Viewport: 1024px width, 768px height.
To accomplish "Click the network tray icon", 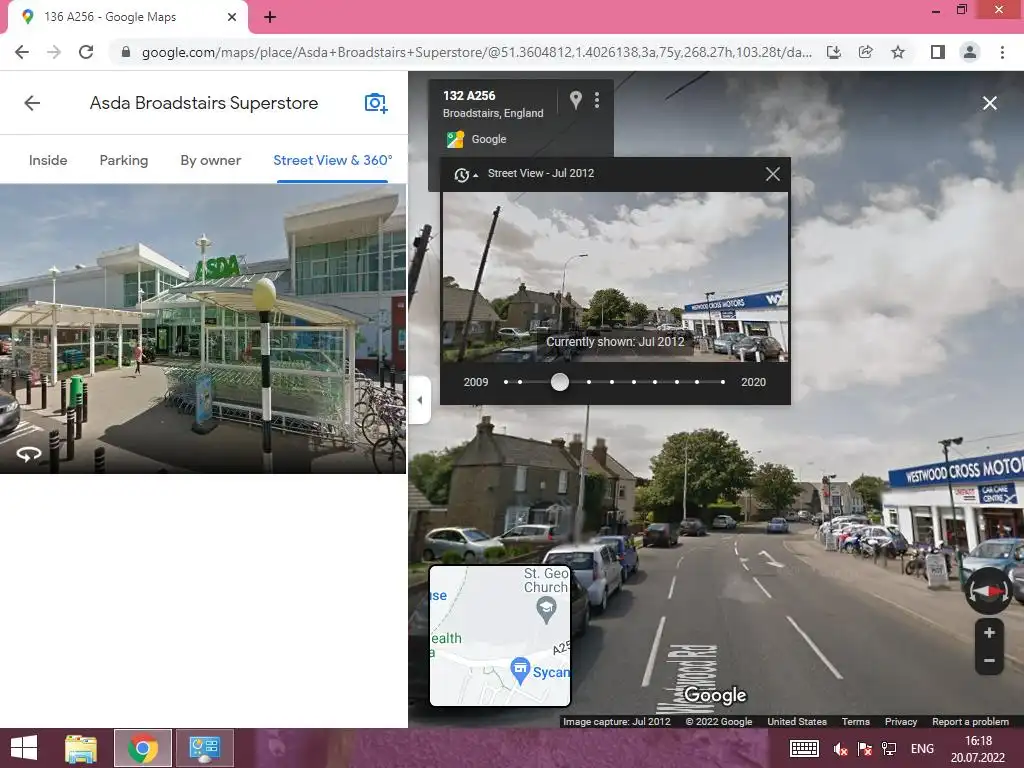I will point(889,749).
